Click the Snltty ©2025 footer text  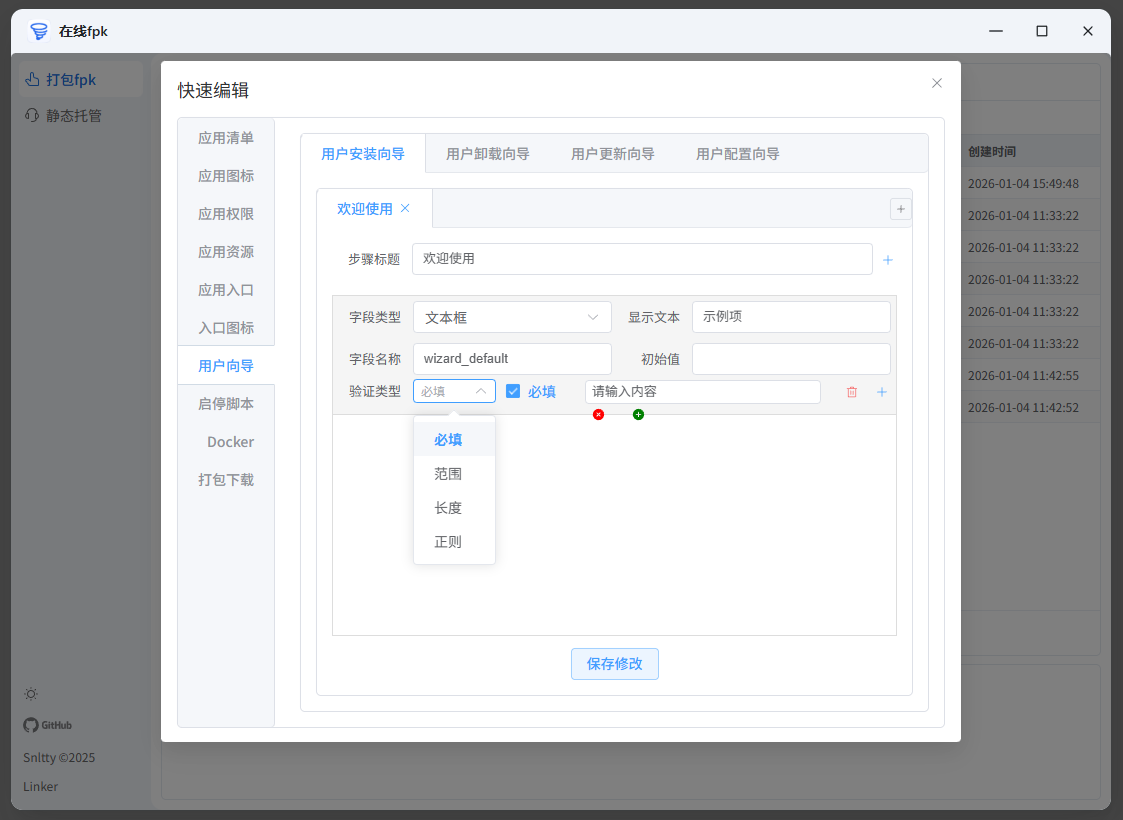tap(59, 758)
